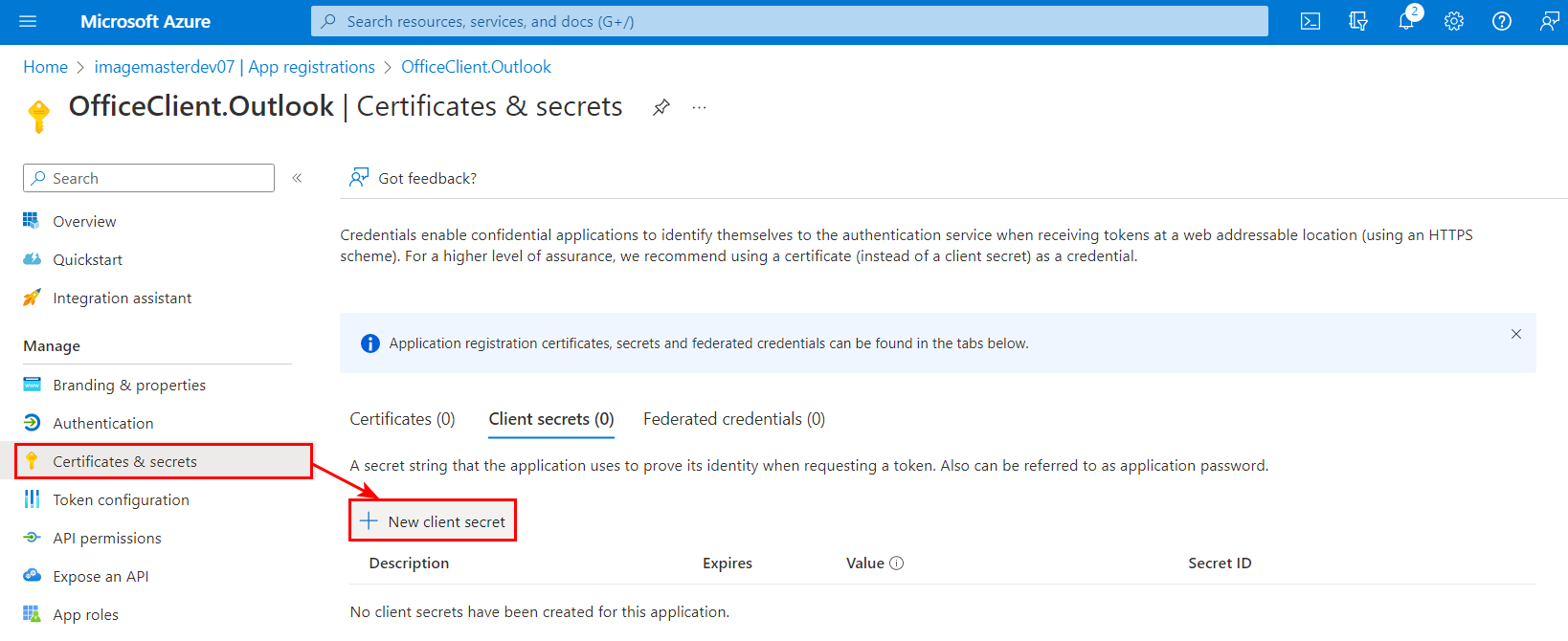Select the Client secrets (0) tab
1568x641 pixels.
click(551, 419)
